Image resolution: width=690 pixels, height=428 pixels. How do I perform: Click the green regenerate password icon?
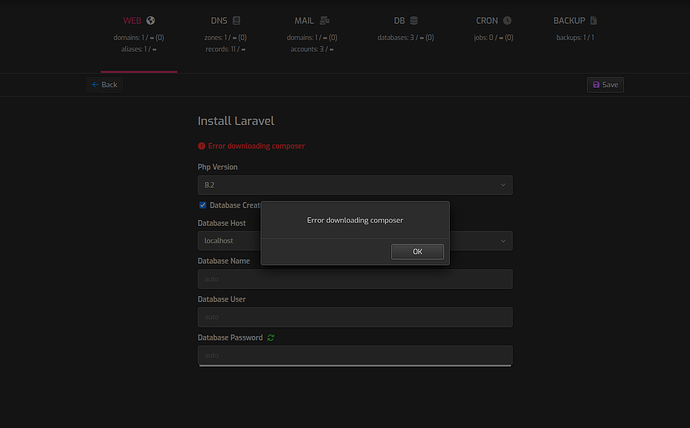(x=271, y=337)
